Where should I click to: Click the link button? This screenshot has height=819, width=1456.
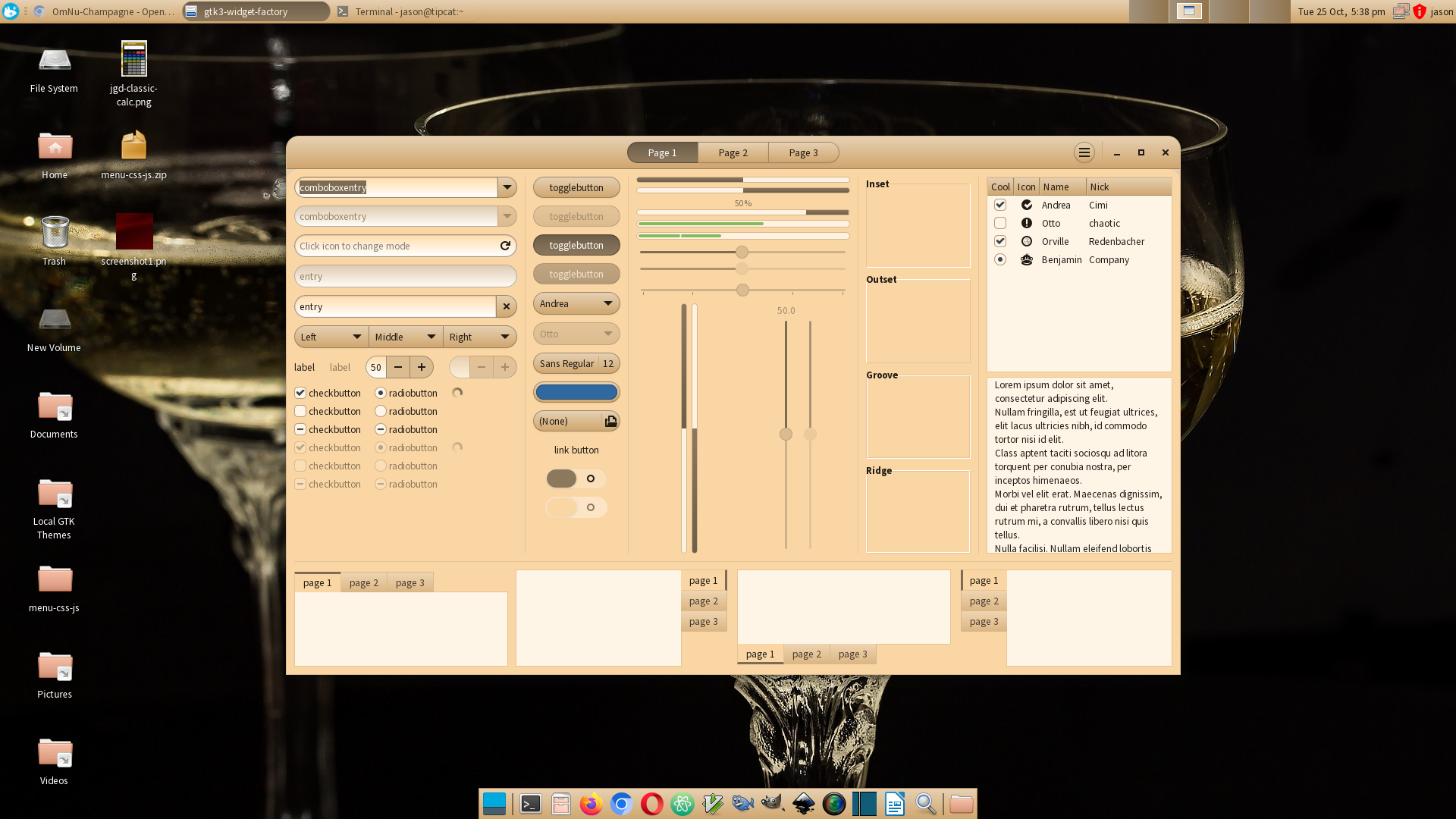(576, 450)
